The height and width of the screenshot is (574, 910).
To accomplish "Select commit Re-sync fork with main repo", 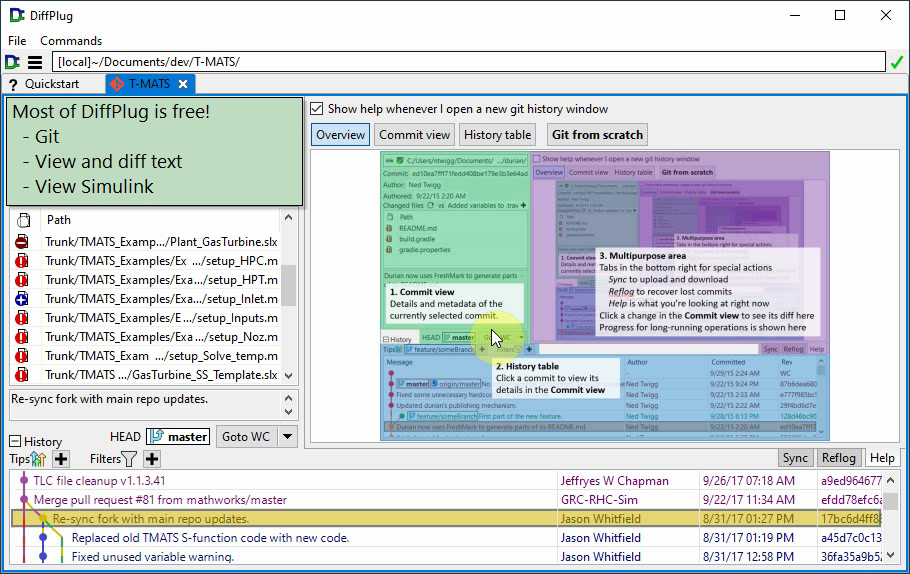I will click(447, 518).
